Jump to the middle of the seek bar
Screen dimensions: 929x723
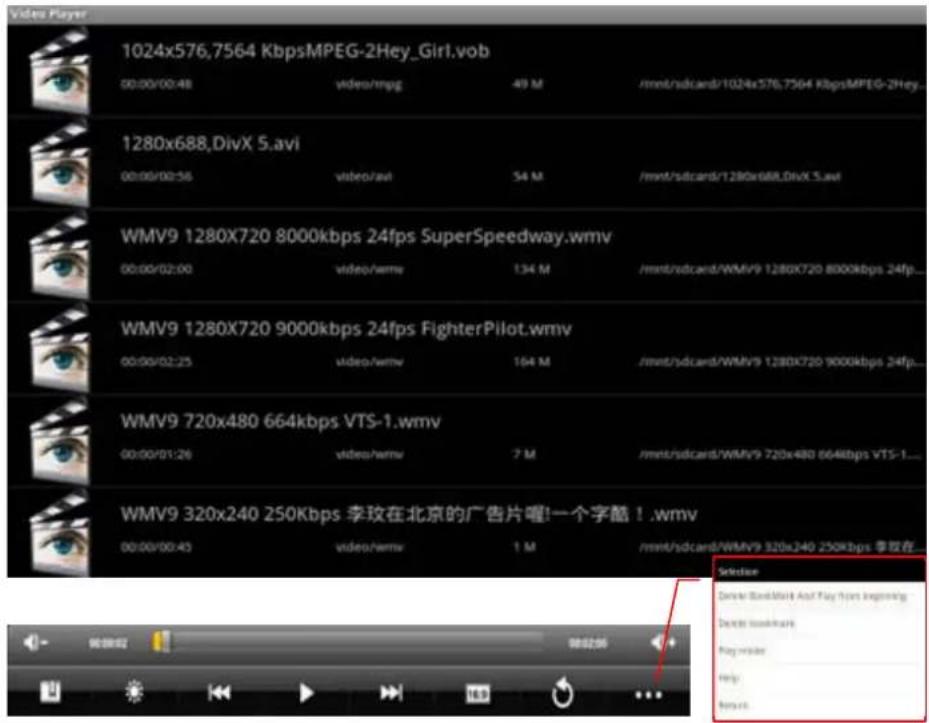[350, 641]
